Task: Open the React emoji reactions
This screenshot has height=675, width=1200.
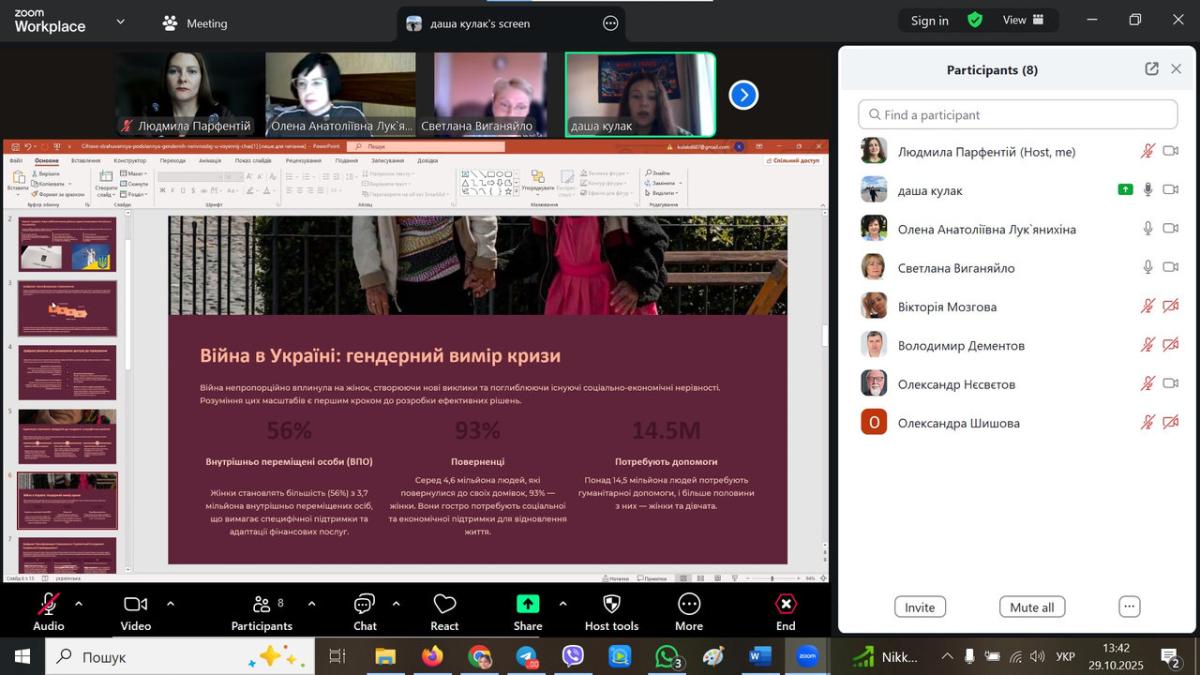Action: click(x=444, y=605)
